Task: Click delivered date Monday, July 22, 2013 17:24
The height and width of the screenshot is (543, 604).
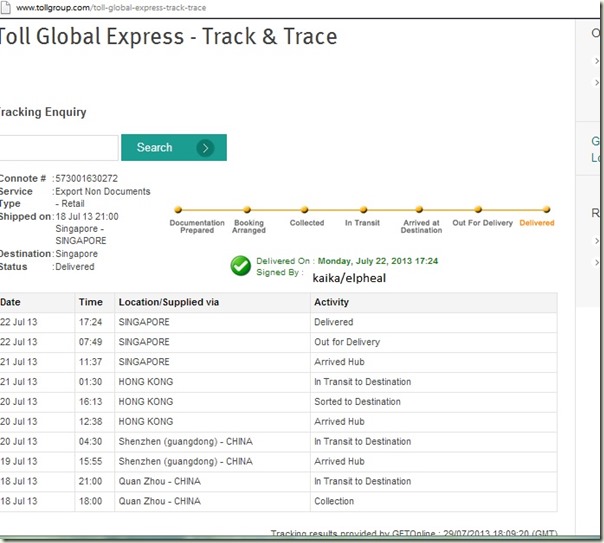Action: 378,261
